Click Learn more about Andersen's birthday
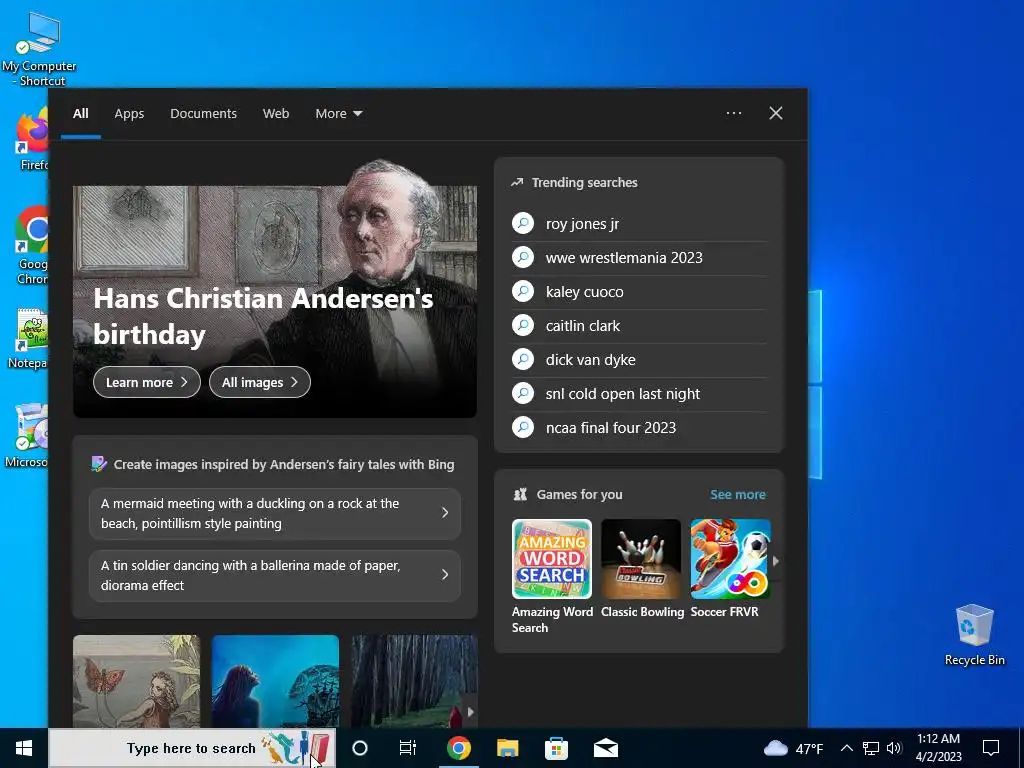This screenshot has height=768, width=1024. [147, 382]
